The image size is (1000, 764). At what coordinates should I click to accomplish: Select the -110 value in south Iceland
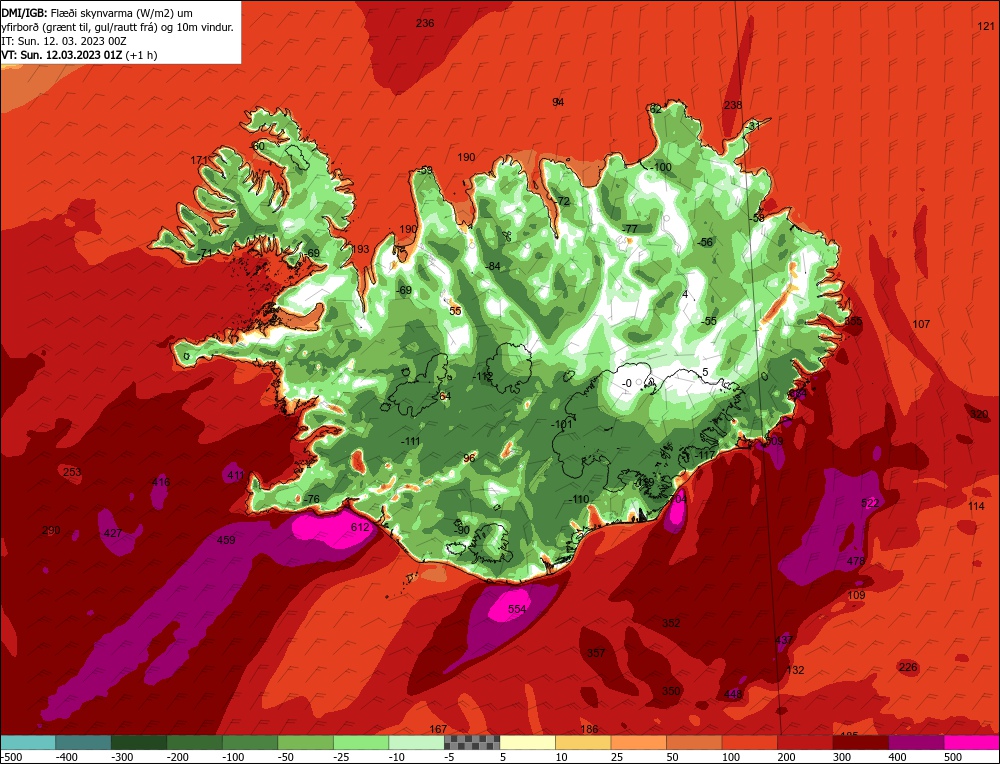click(x=579, y=499)
